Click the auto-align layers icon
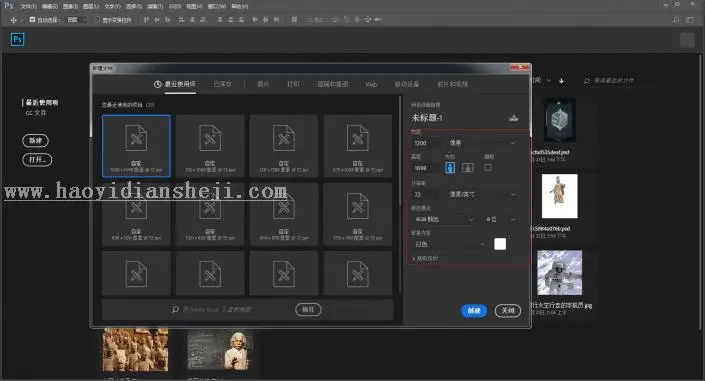 [x=294, y=20]
